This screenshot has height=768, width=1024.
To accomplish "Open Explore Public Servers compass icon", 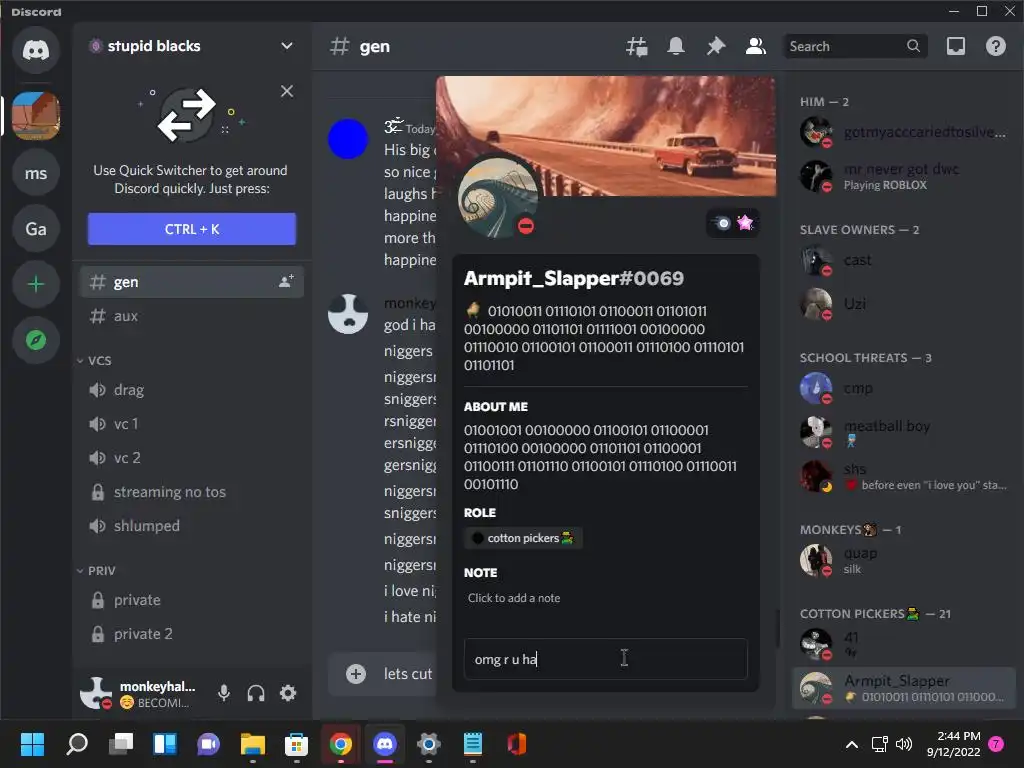I will pyautogui.click(x=36, y=340).
